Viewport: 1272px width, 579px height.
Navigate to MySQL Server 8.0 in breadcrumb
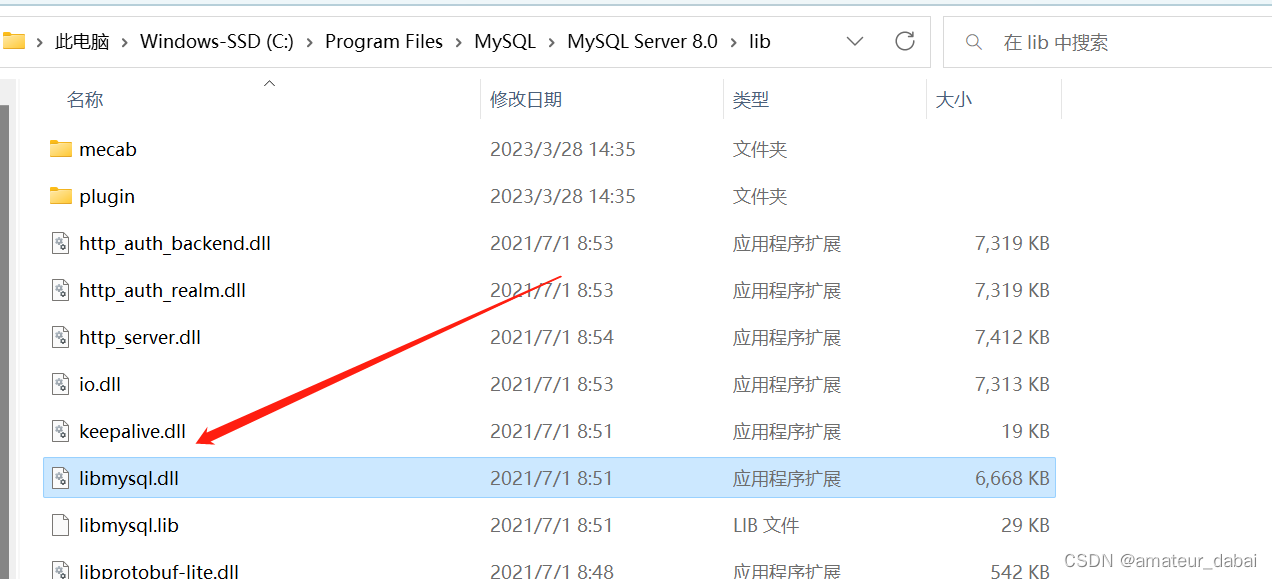pyautogui.click(x=642, y=41)
